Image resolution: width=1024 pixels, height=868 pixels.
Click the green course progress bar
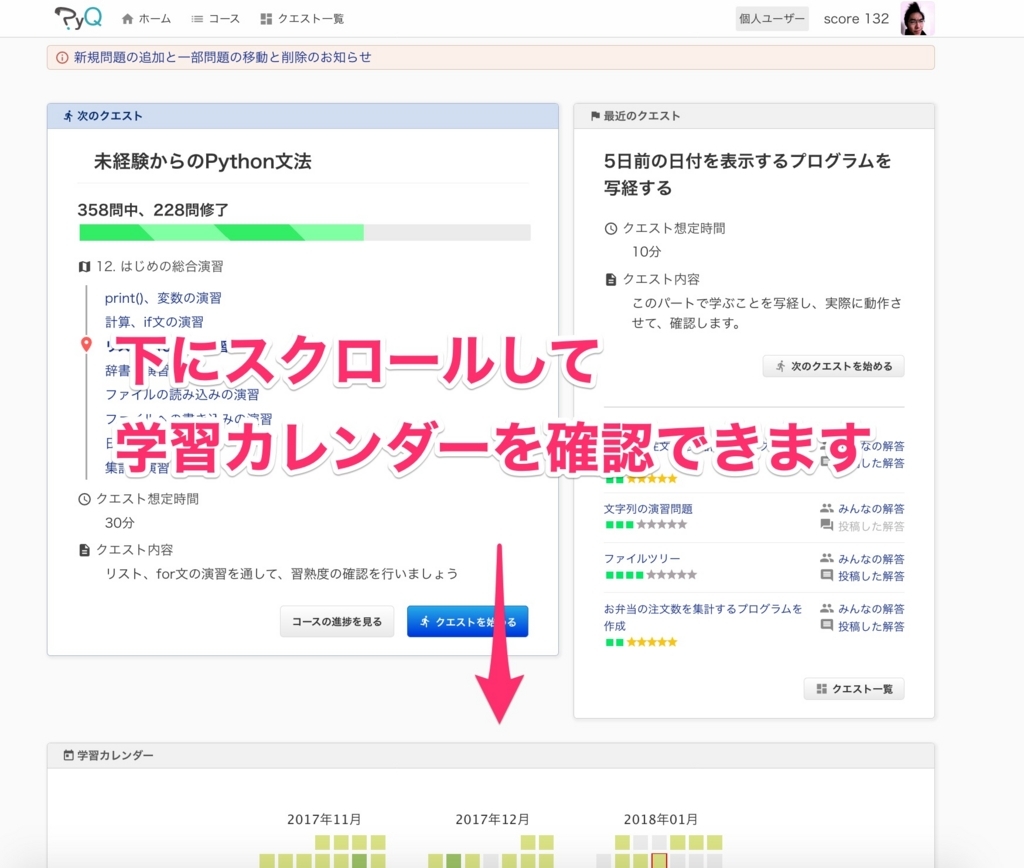point(220,232)
